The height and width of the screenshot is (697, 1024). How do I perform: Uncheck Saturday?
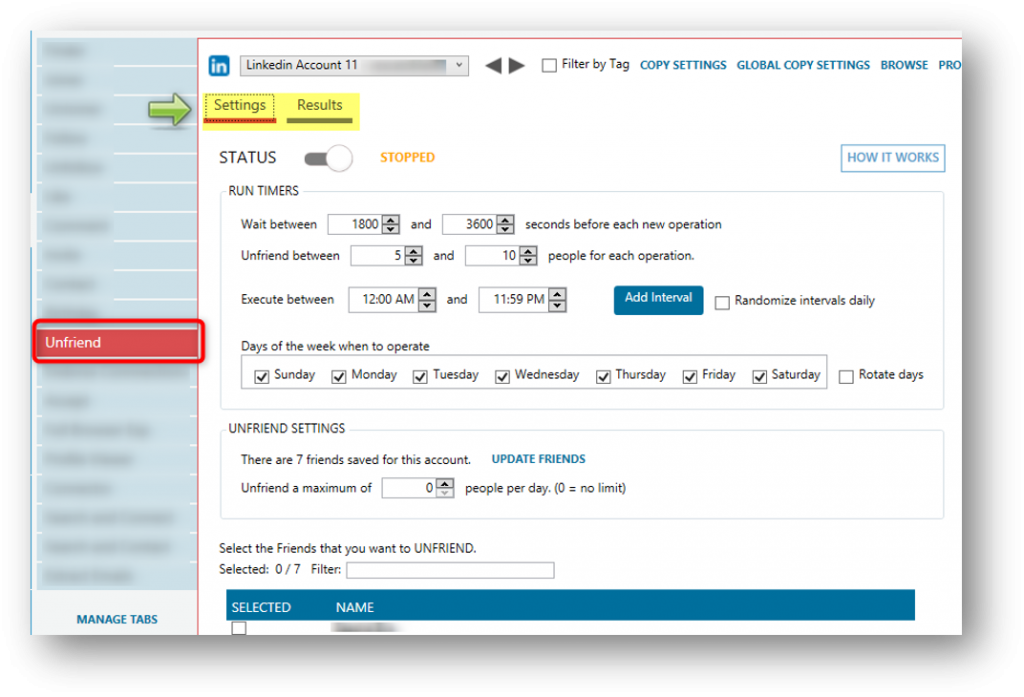[759, 377]
